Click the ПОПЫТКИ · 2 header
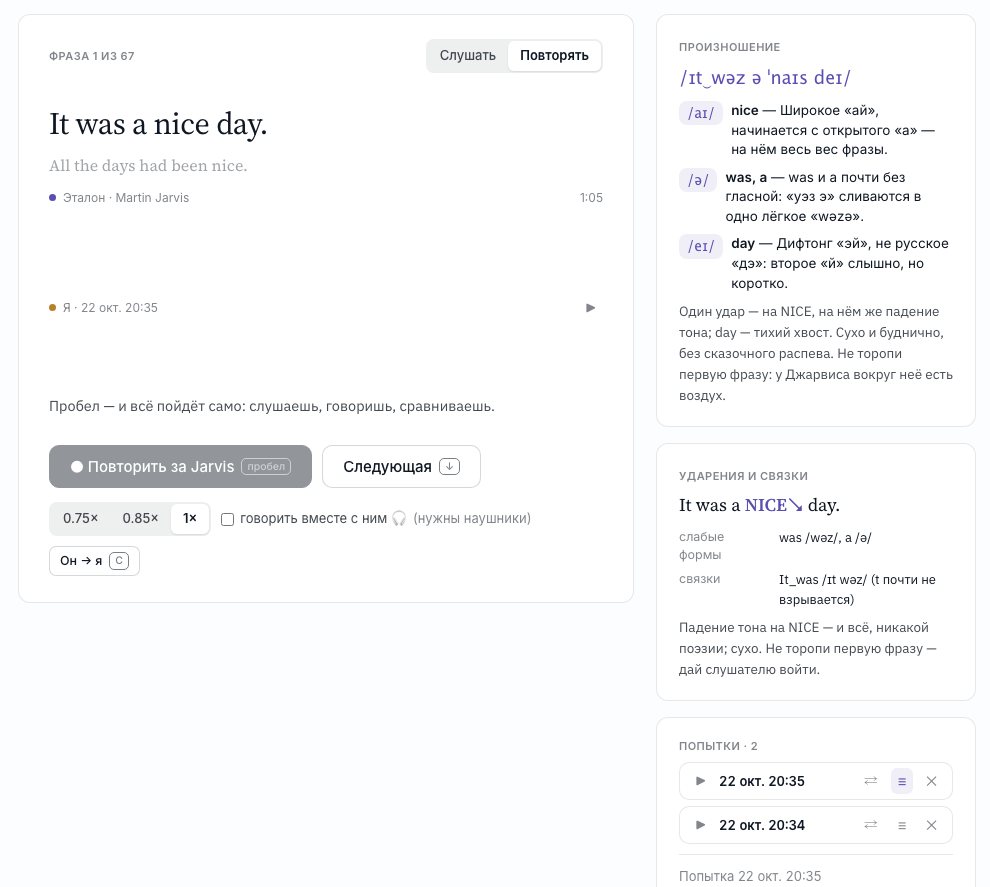Screen dimensions: 990x887 (719, 746)
